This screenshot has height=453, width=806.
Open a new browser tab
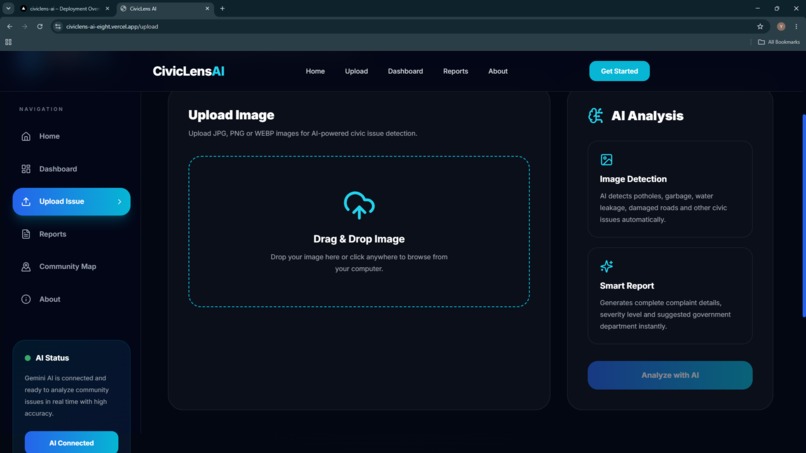click(x=222, y=8)
